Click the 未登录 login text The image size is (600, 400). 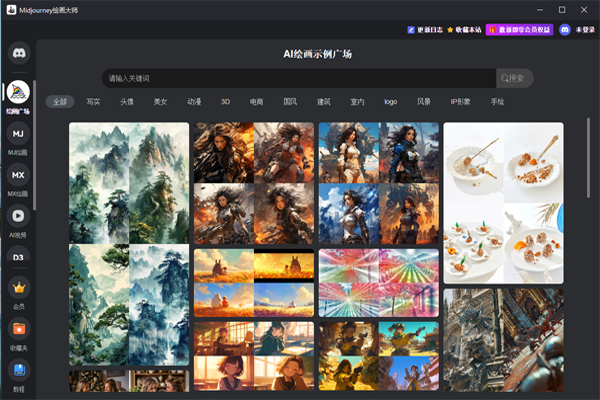click(585, 29)
